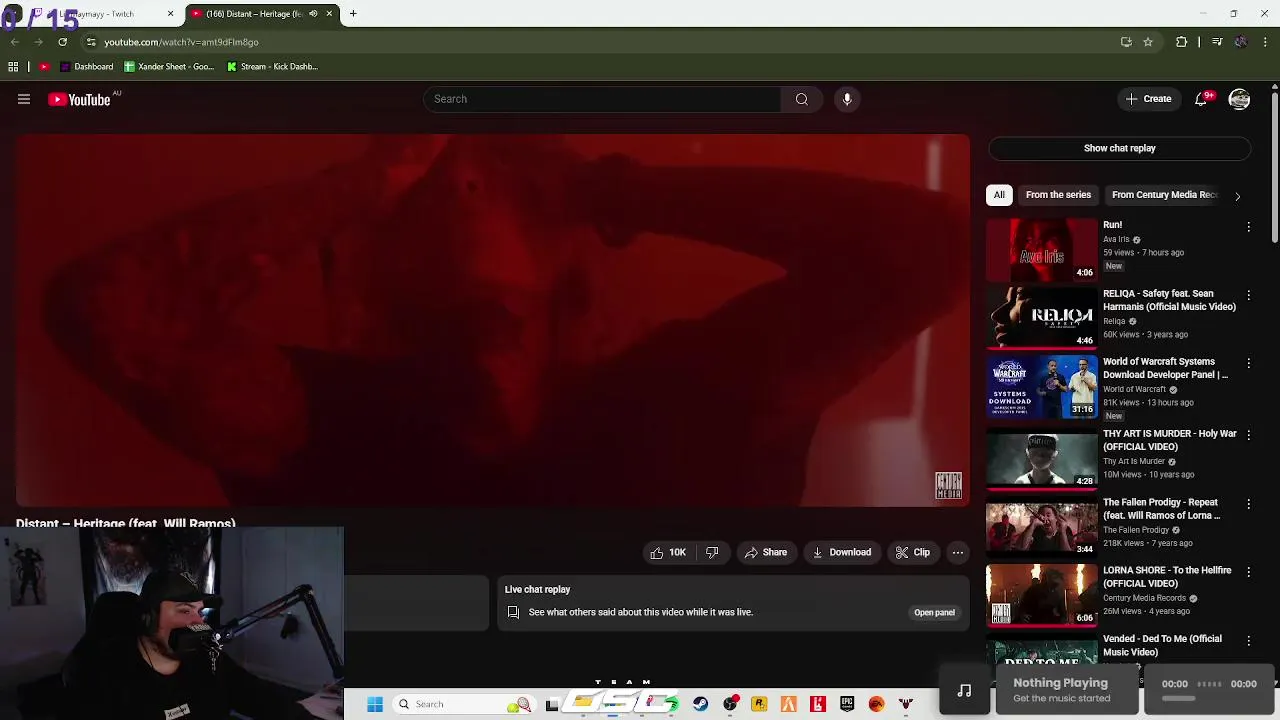Viewport: 1280px width, 720px height.
Task: Click the music note widget icon
Action: pyautogui.click(x=964, y=691)
